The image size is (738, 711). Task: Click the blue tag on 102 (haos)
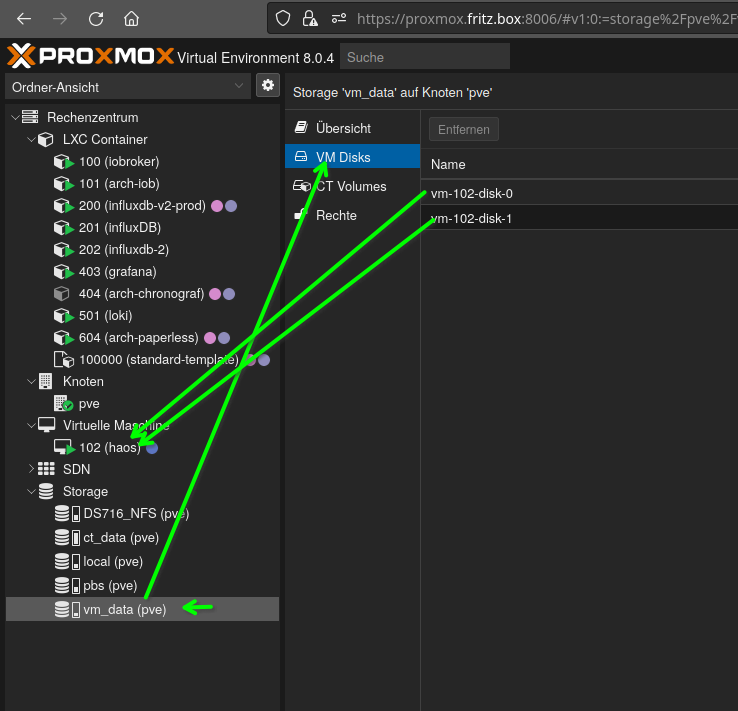point(152,447)
